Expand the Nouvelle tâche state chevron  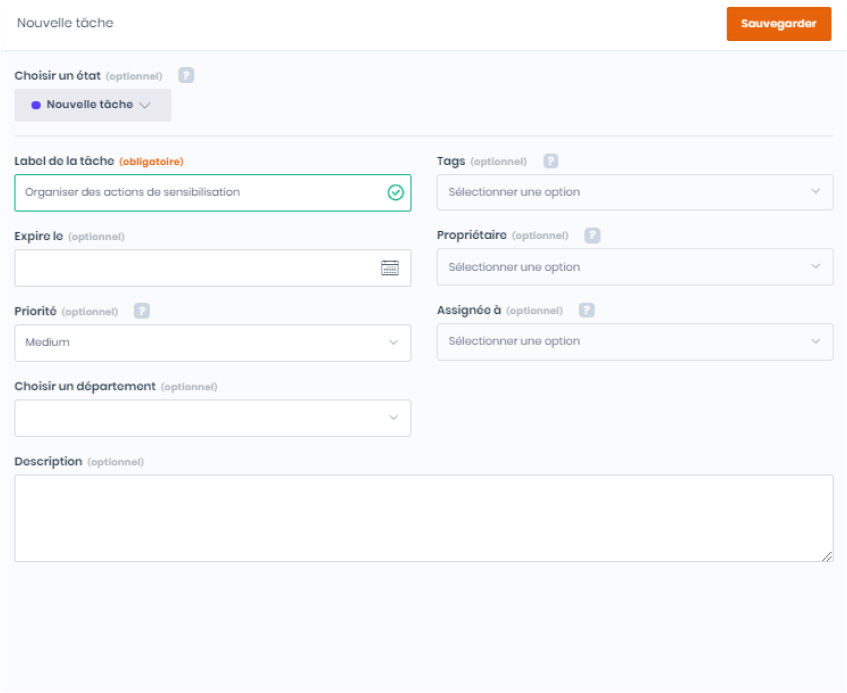click(145, 105)
